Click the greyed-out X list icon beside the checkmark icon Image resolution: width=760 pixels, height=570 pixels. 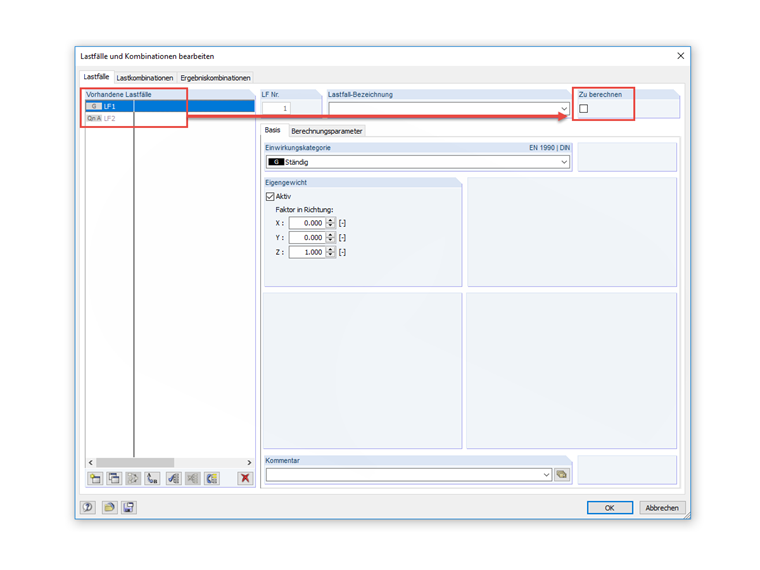[x=192, y=478]
